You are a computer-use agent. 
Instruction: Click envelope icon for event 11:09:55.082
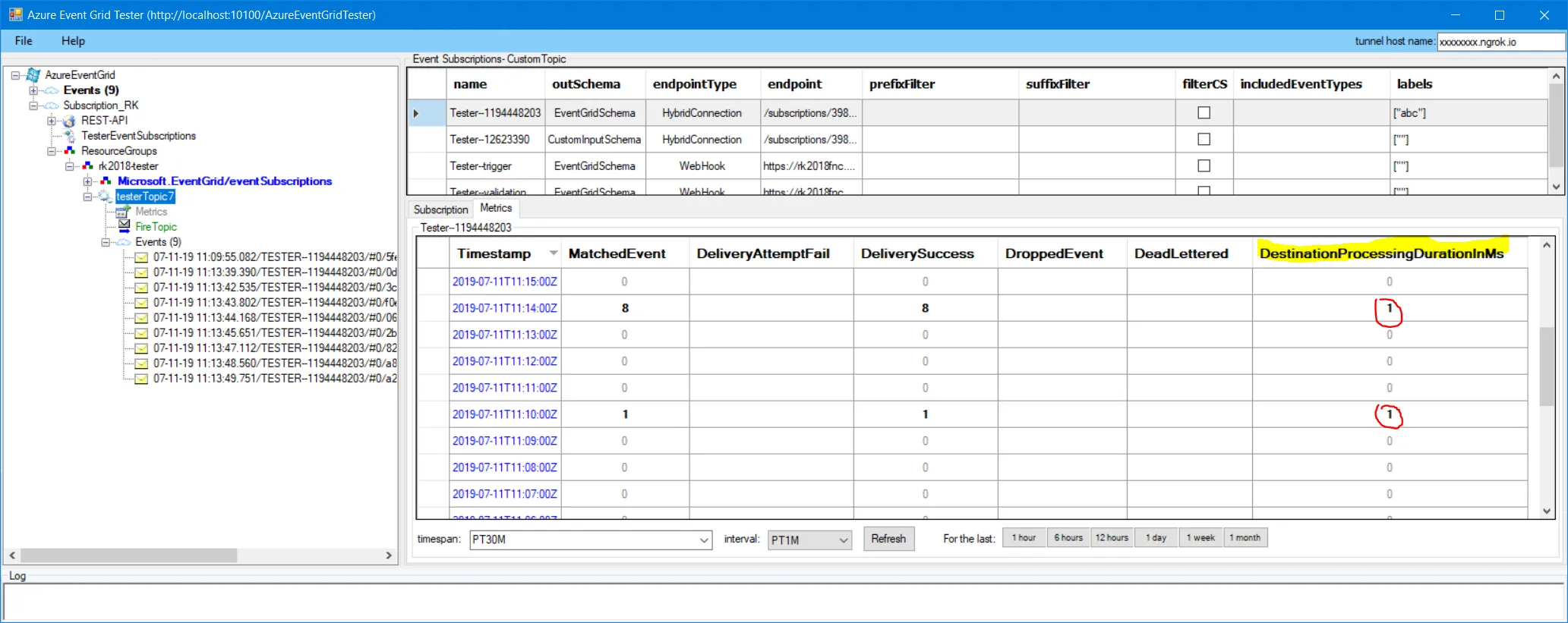(x=141, y=257)
